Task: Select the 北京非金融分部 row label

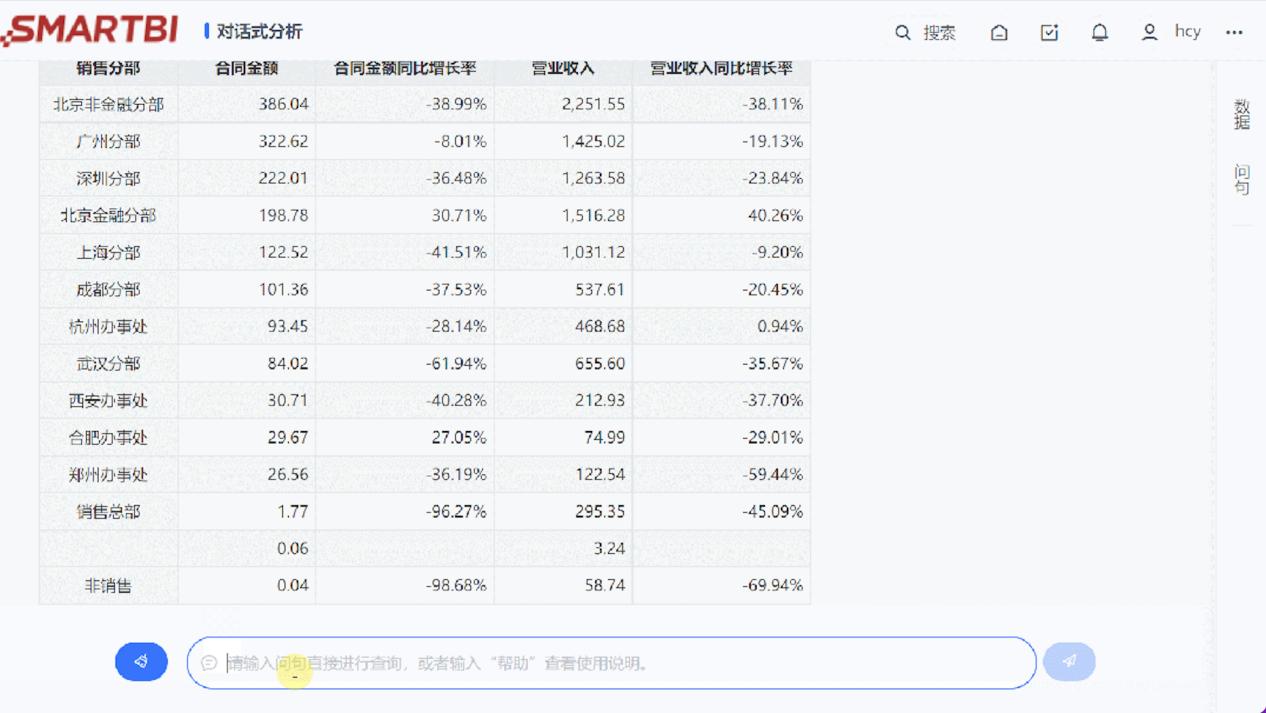Action: [108, 104]
